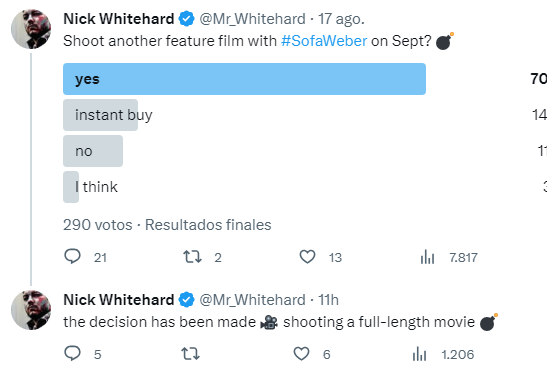Click the 'no' poll result bar
This screenshot has height=368, width=547.
[x=93, y=151]
